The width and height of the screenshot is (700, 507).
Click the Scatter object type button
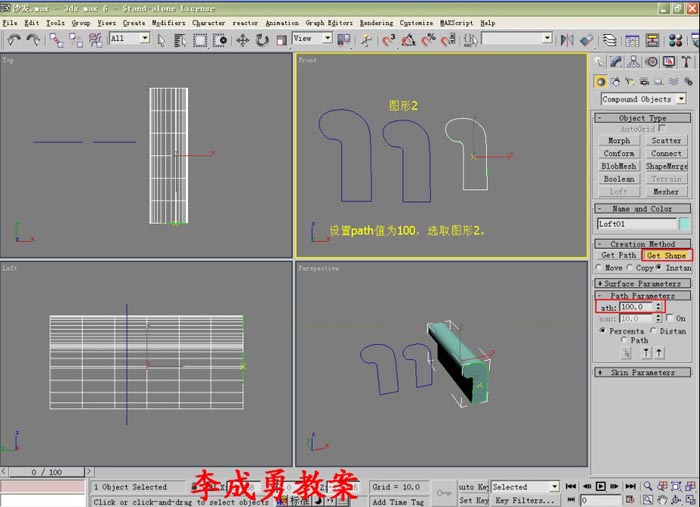point(666,141)
